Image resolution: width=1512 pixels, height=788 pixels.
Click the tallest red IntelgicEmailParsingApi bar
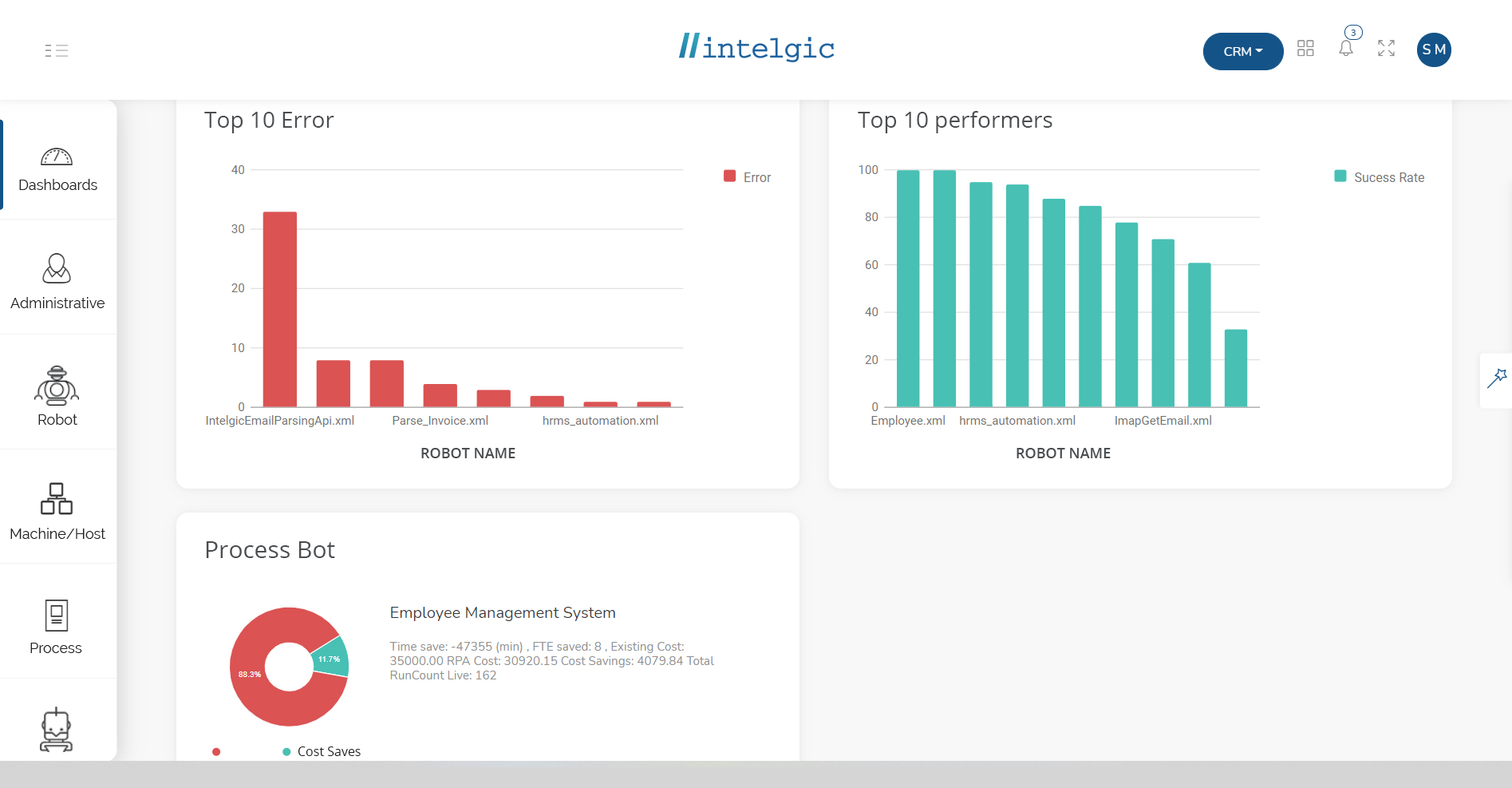point(280,310)
